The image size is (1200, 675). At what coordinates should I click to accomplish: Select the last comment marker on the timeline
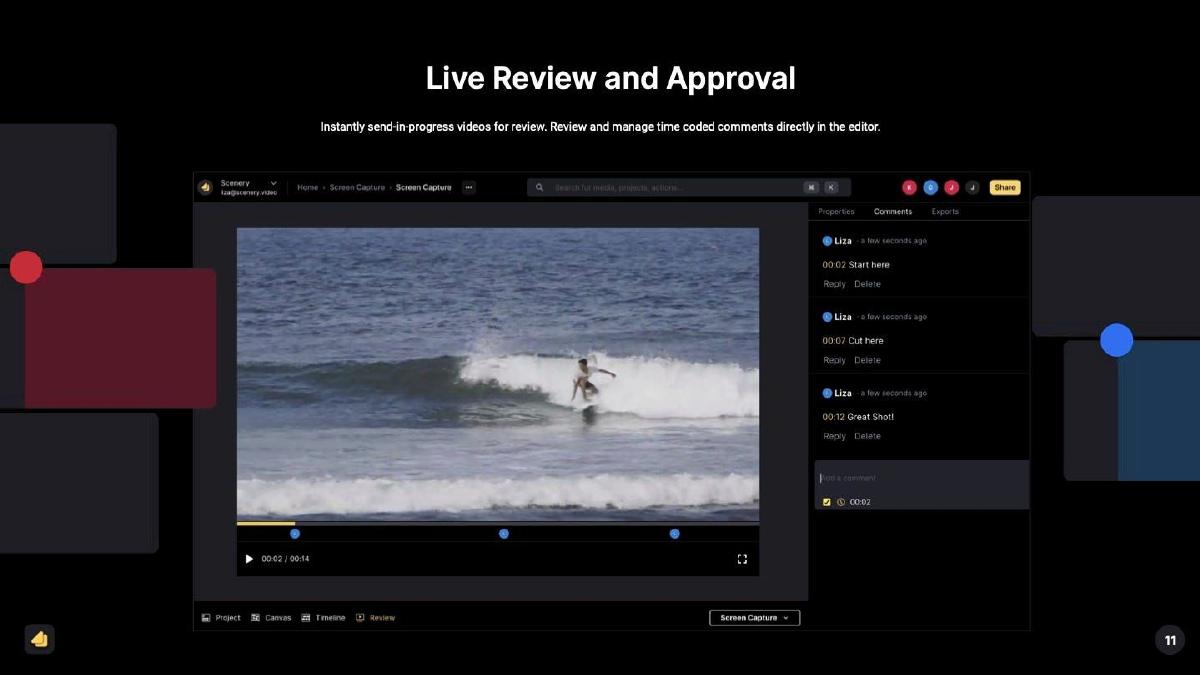click(675, 534)
